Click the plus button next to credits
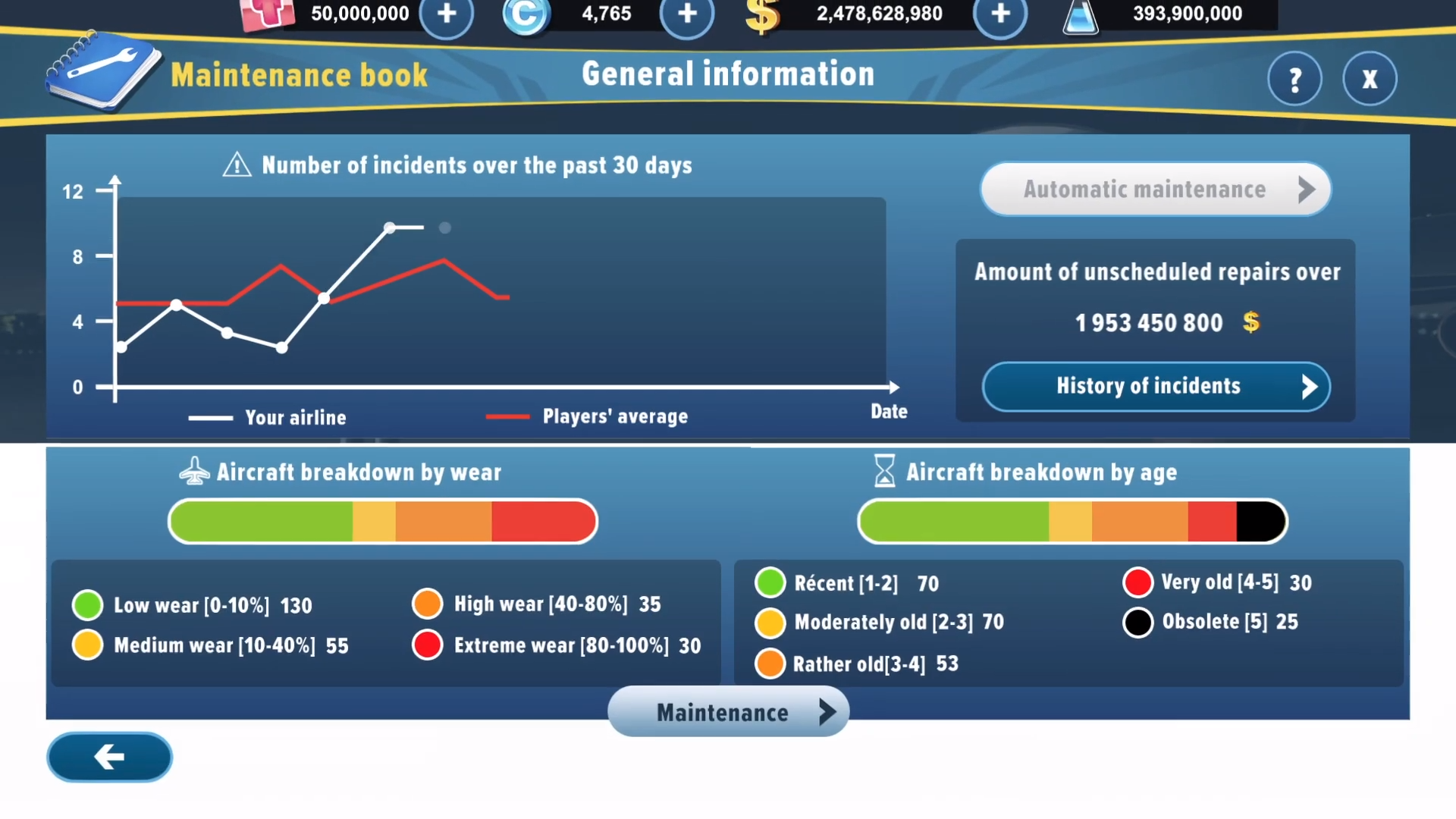This screenshot has height=819, width=1456. 685,14
